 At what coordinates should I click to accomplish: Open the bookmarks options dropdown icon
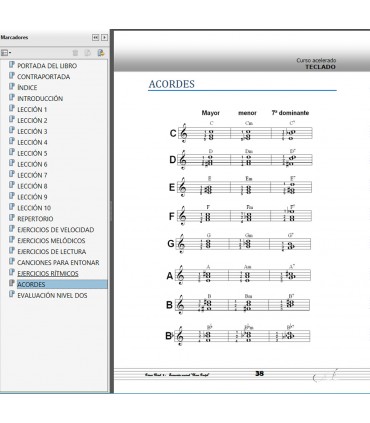pyautogui.click(x=6, y=53)
